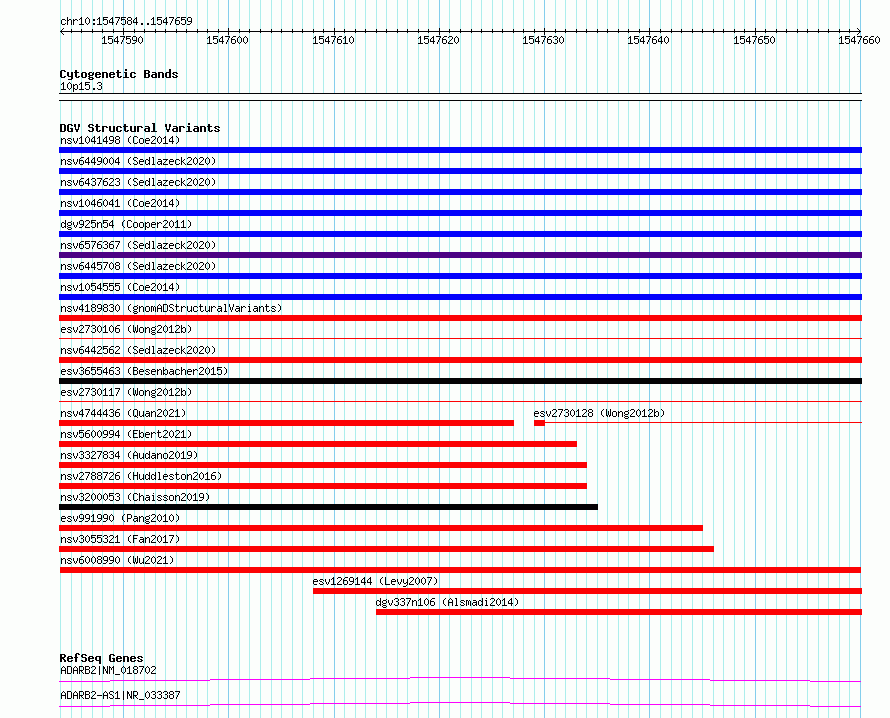Click the nsv3055321 (Fan2017) label
Viewport: 890px width, 718px height.
coord(120,539)
